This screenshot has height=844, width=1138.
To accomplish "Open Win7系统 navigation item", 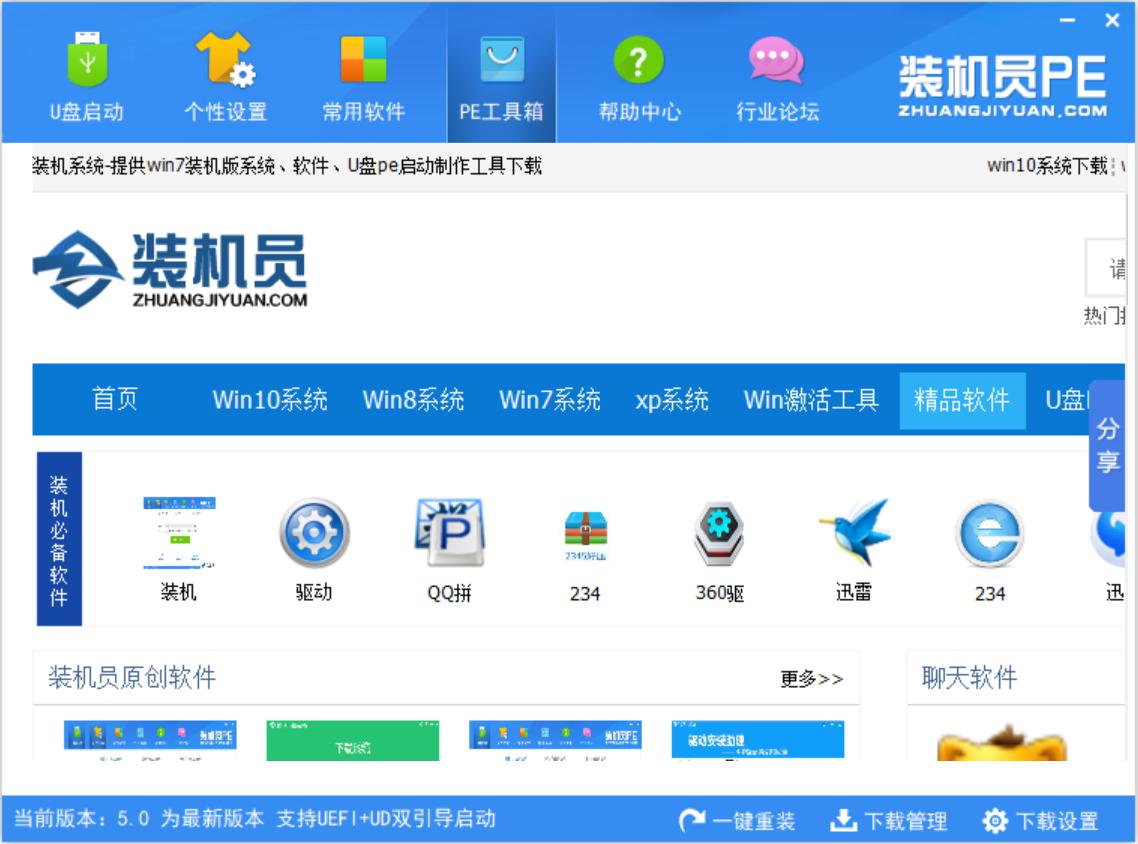I will 549,399.
